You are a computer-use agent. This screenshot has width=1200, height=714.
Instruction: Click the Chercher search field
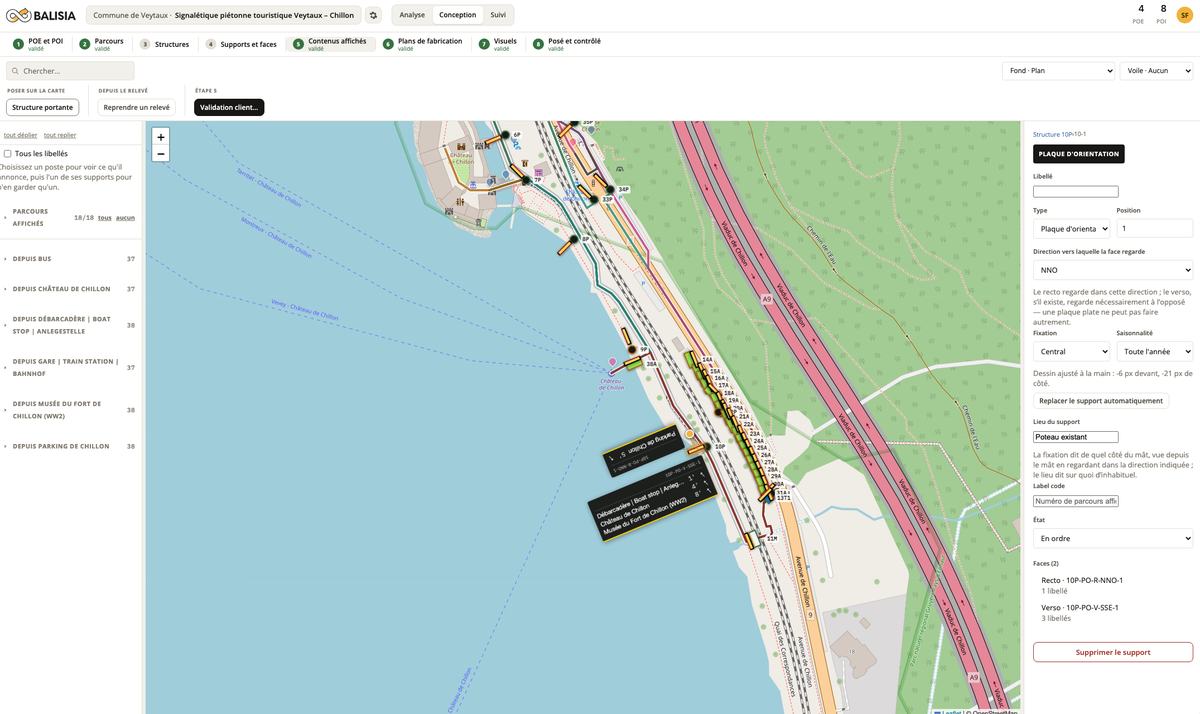[70, 71]
